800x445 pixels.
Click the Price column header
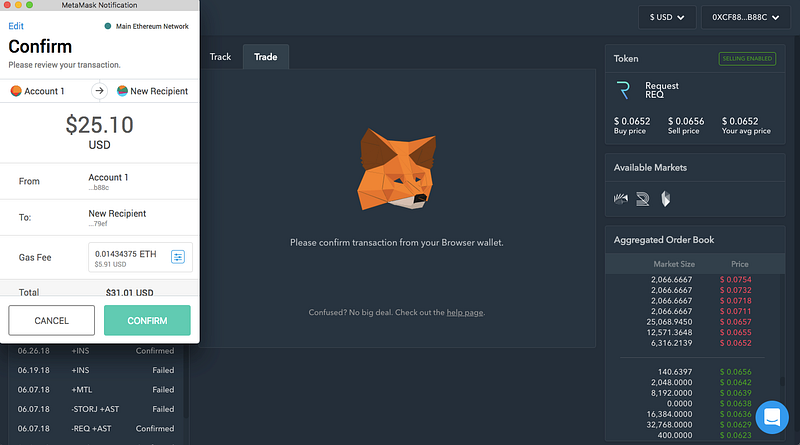[x=740, y=264]
